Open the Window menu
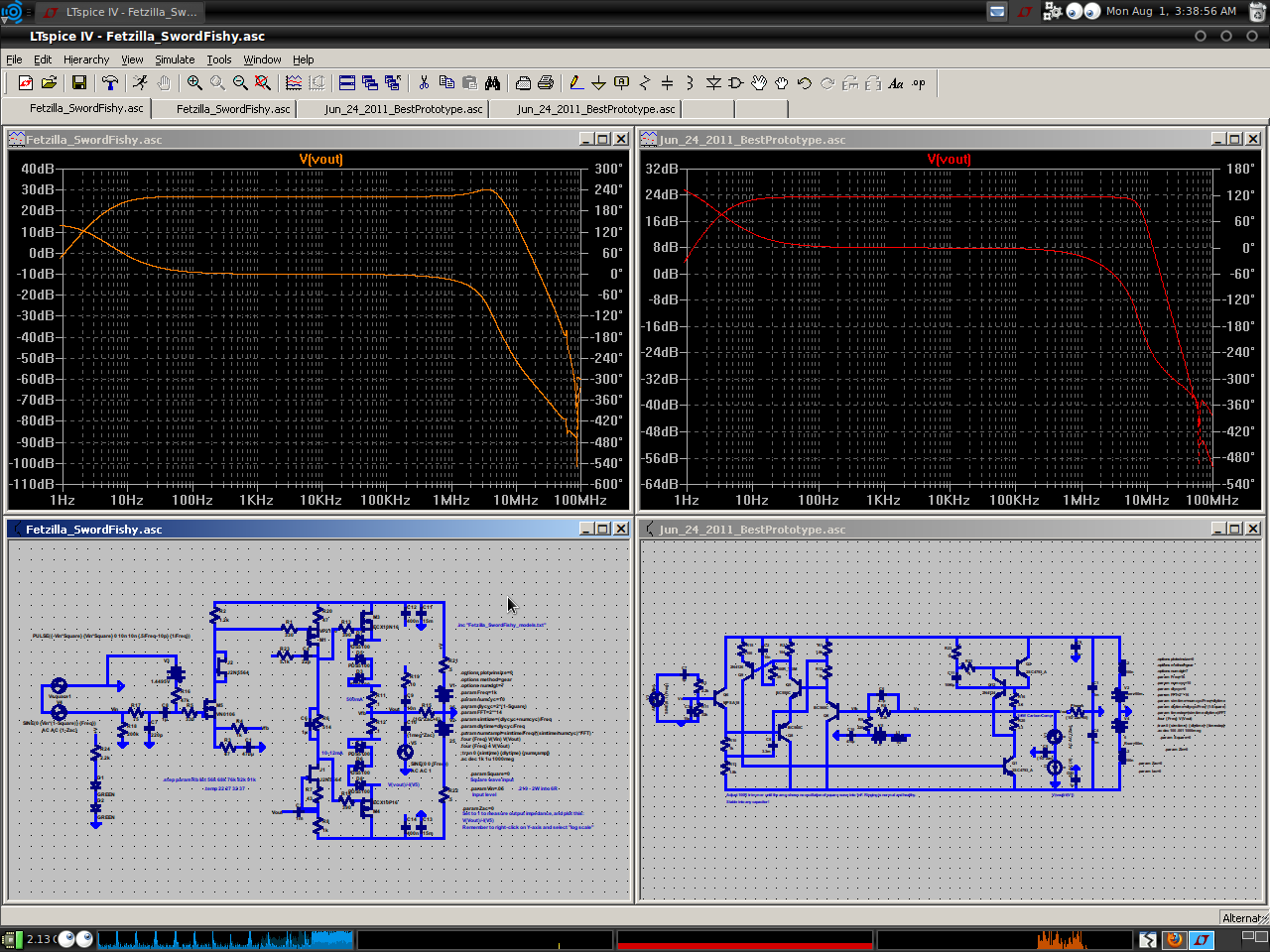The image size is (1270, 952). tap(263, 59)
